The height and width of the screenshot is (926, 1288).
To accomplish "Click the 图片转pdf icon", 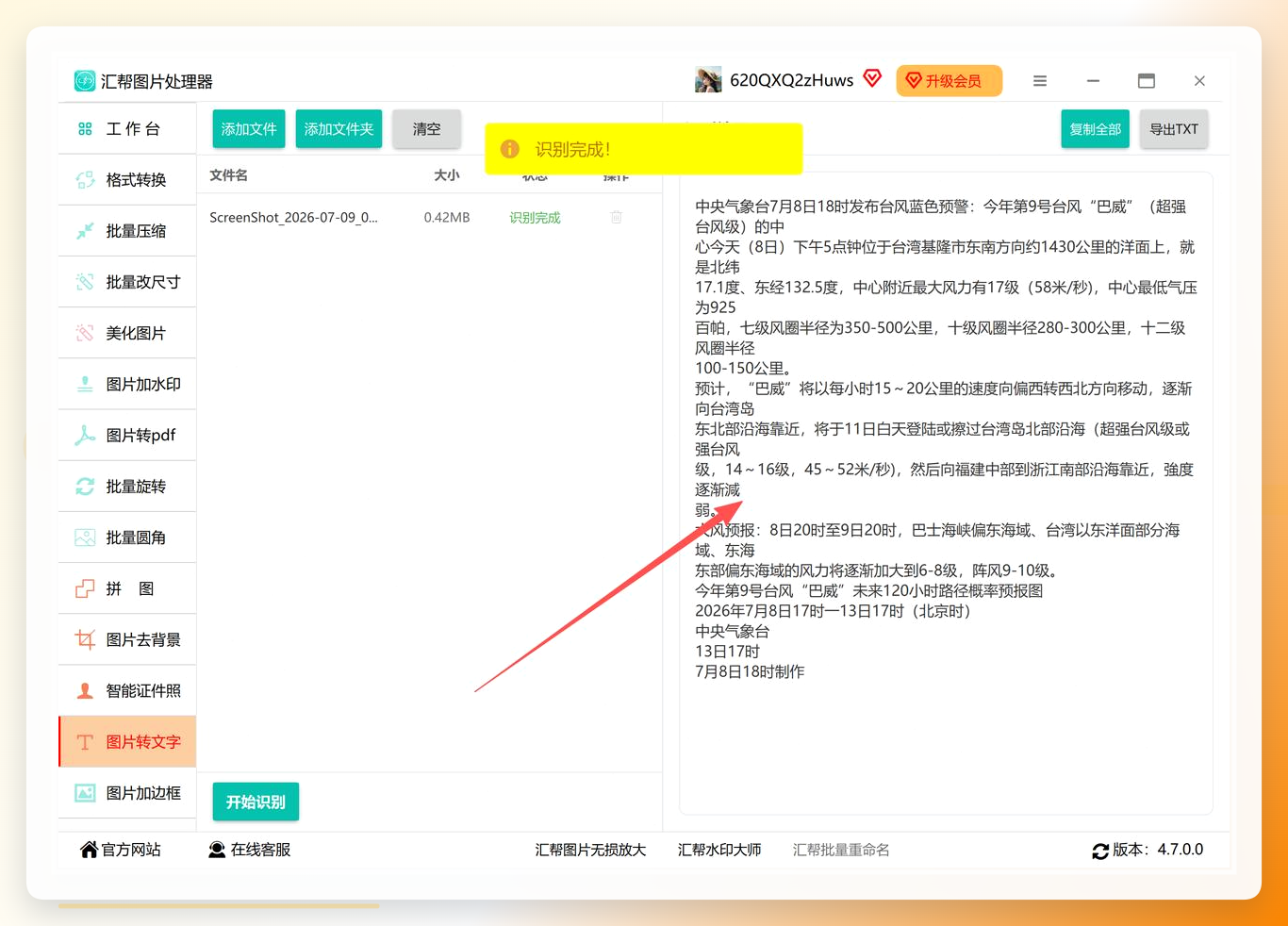I will click(85, 435).
